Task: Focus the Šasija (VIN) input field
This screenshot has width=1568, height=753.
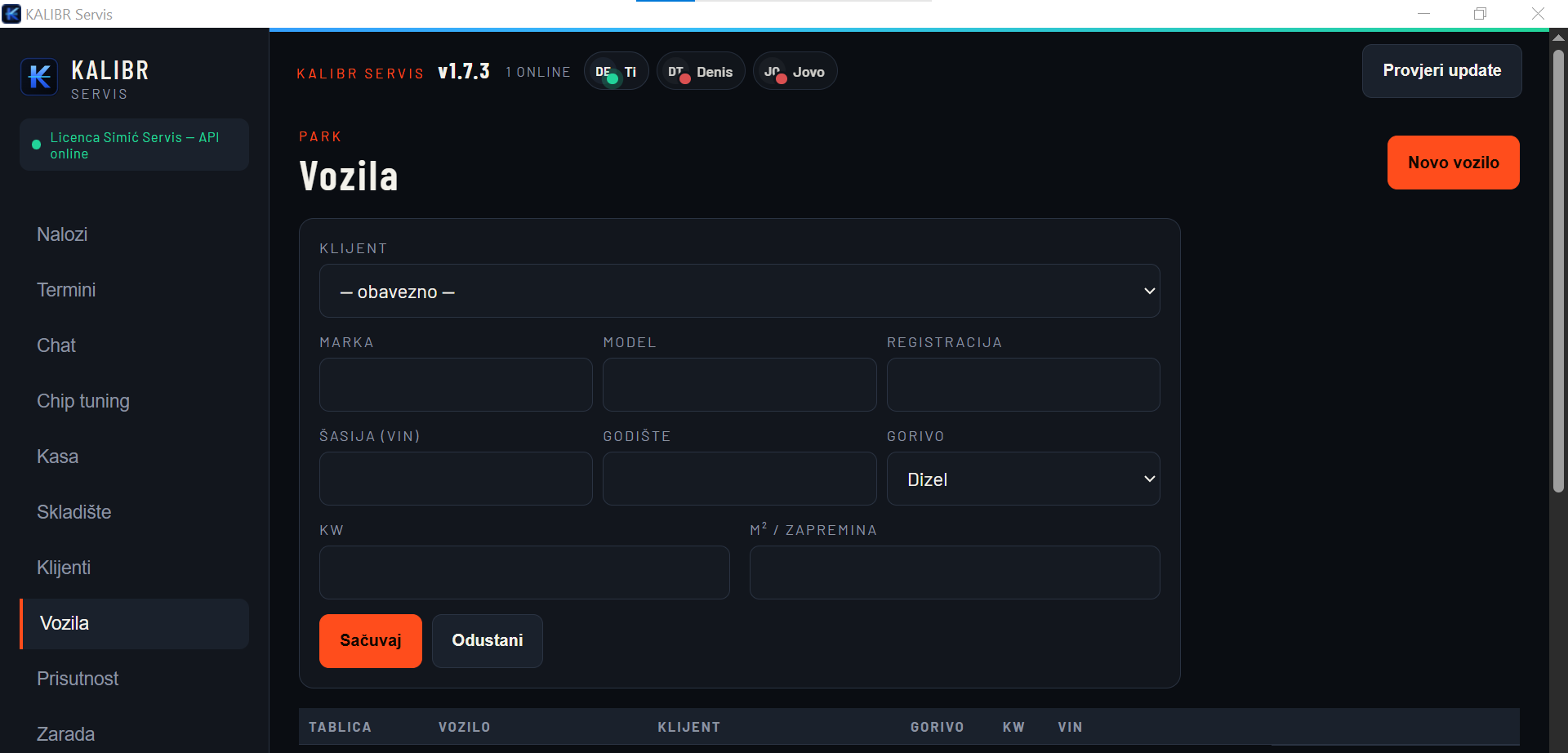Action: [456, 479]
